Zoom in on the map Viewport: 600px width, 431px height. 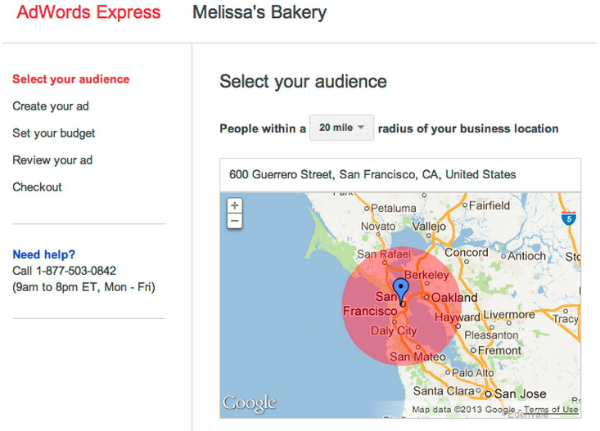(235, 206)
